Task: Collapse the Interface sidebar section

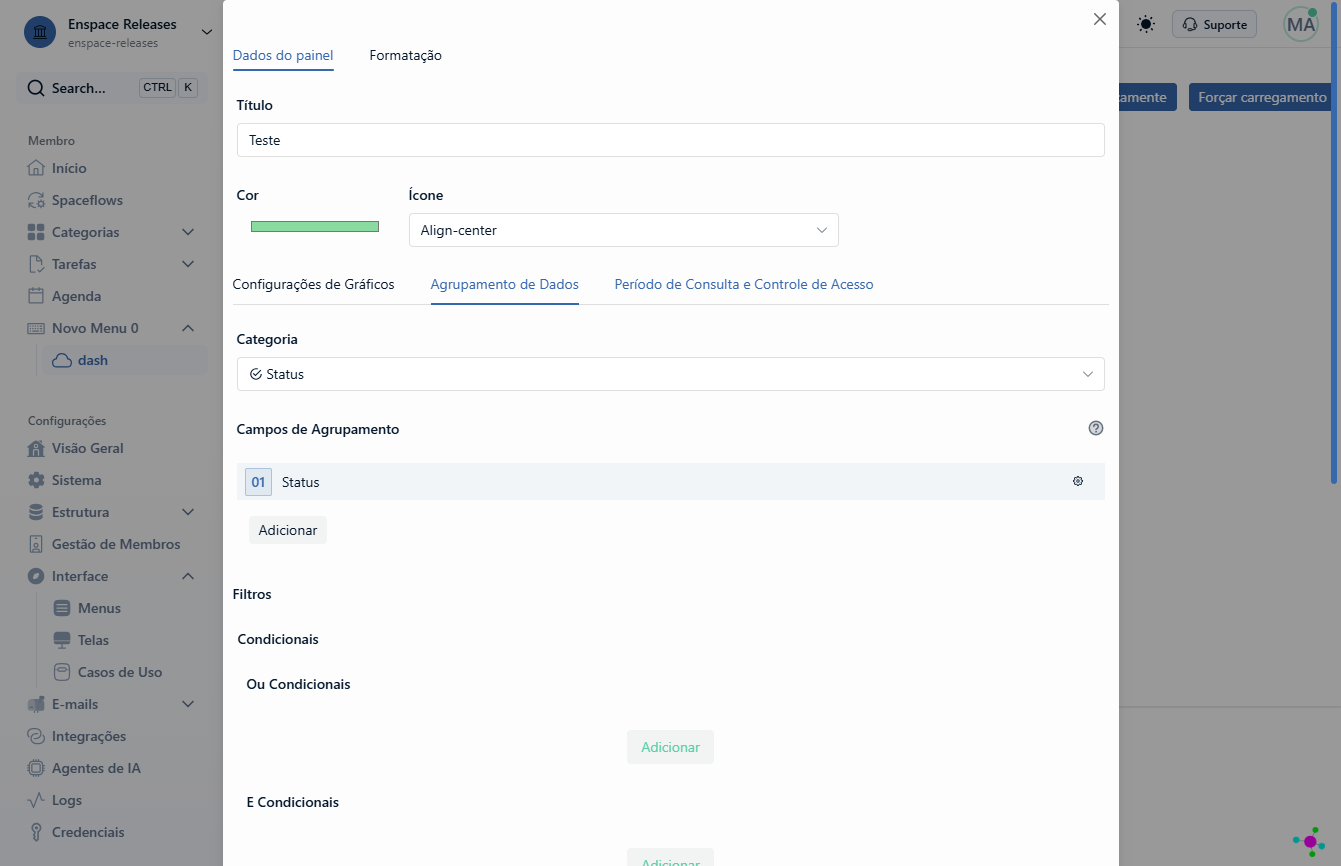Action: coord(188,576)
